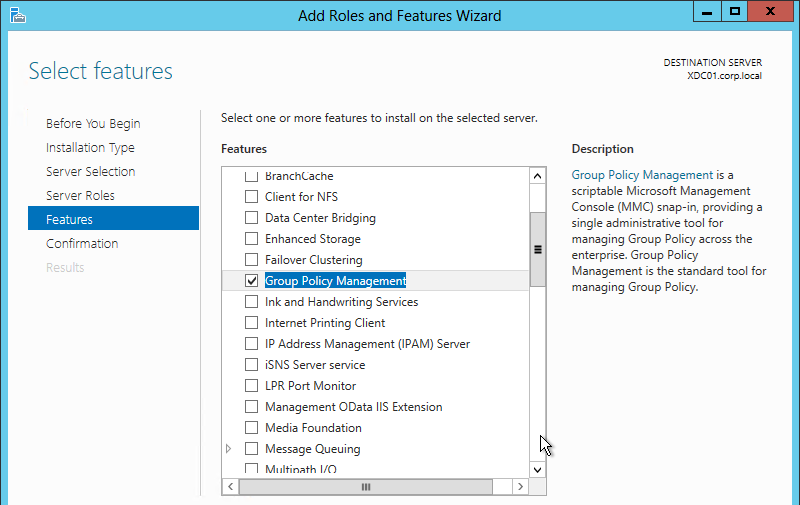Screen dimensions: 800x505
Task: Close the wizard with the red X
Action: 770,12
